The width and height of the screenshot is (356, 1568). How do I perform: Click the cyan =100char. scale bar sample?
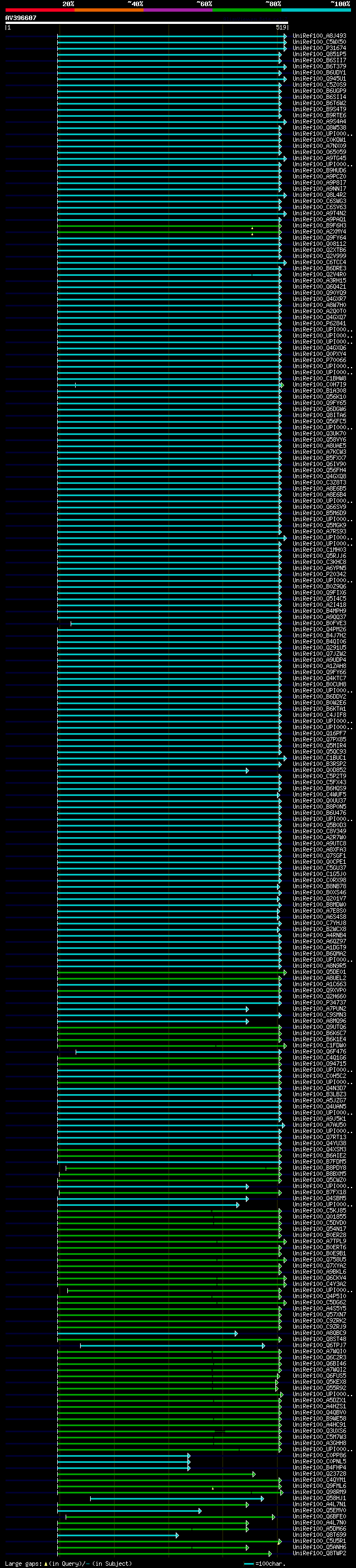point(249,1564)
